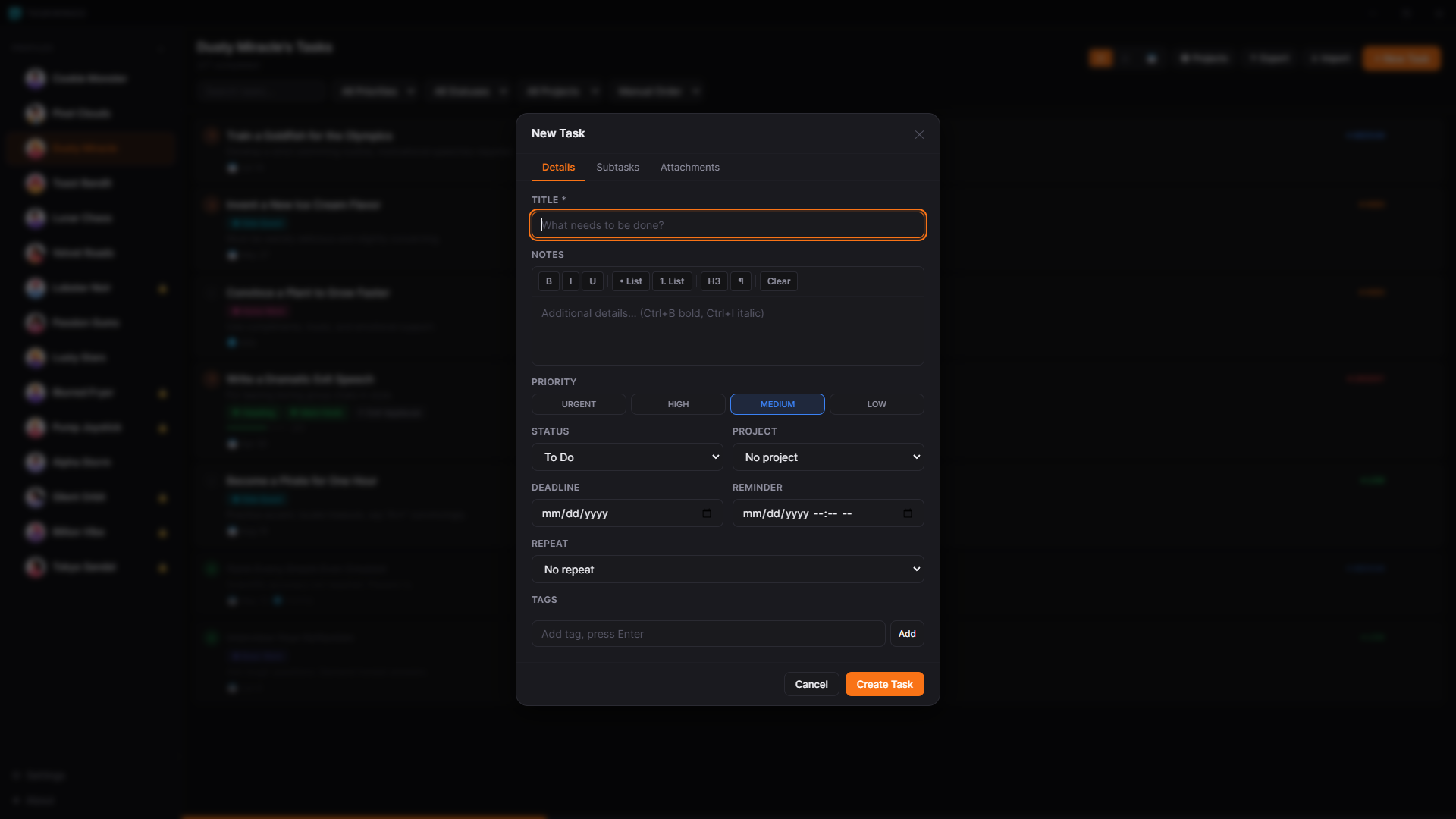Set priority to Low
This screenshot has height=819, width=1456.
pos(877,404)
